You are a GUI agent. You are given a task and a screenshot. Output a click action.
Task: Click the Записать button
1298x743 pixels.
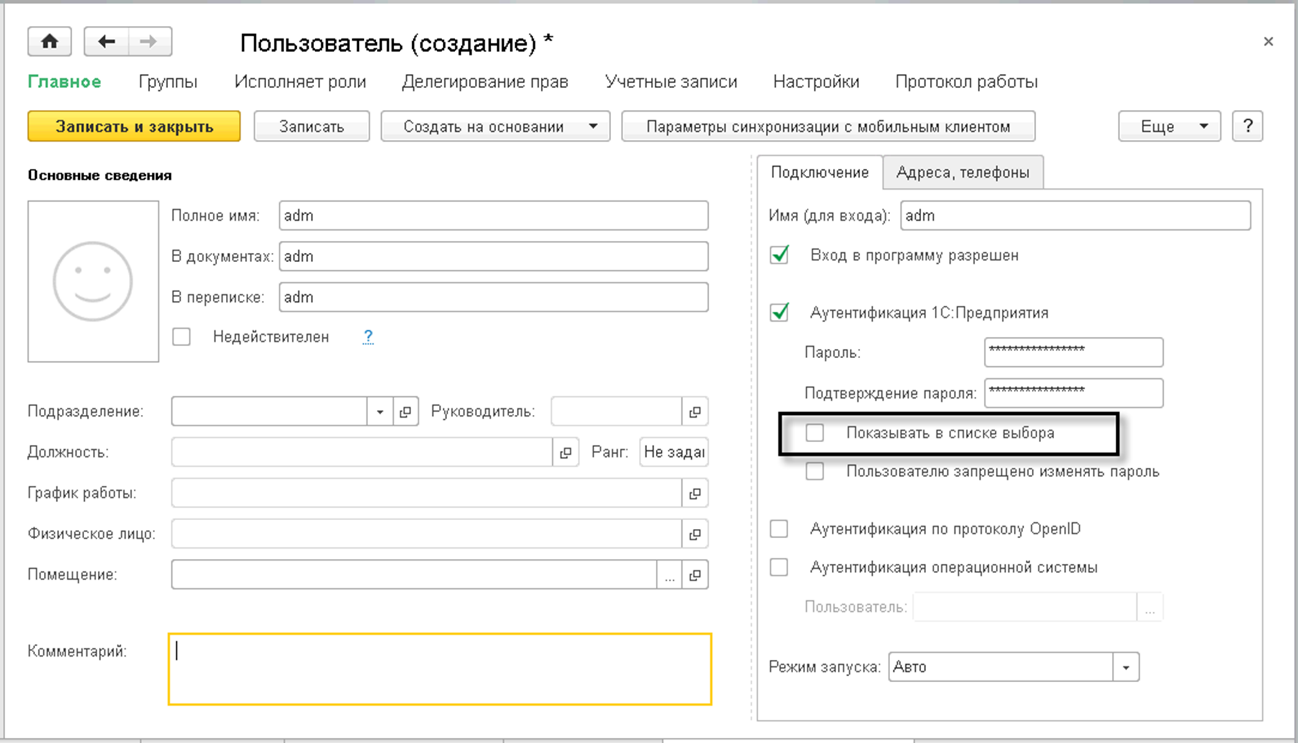pos(312,126)
